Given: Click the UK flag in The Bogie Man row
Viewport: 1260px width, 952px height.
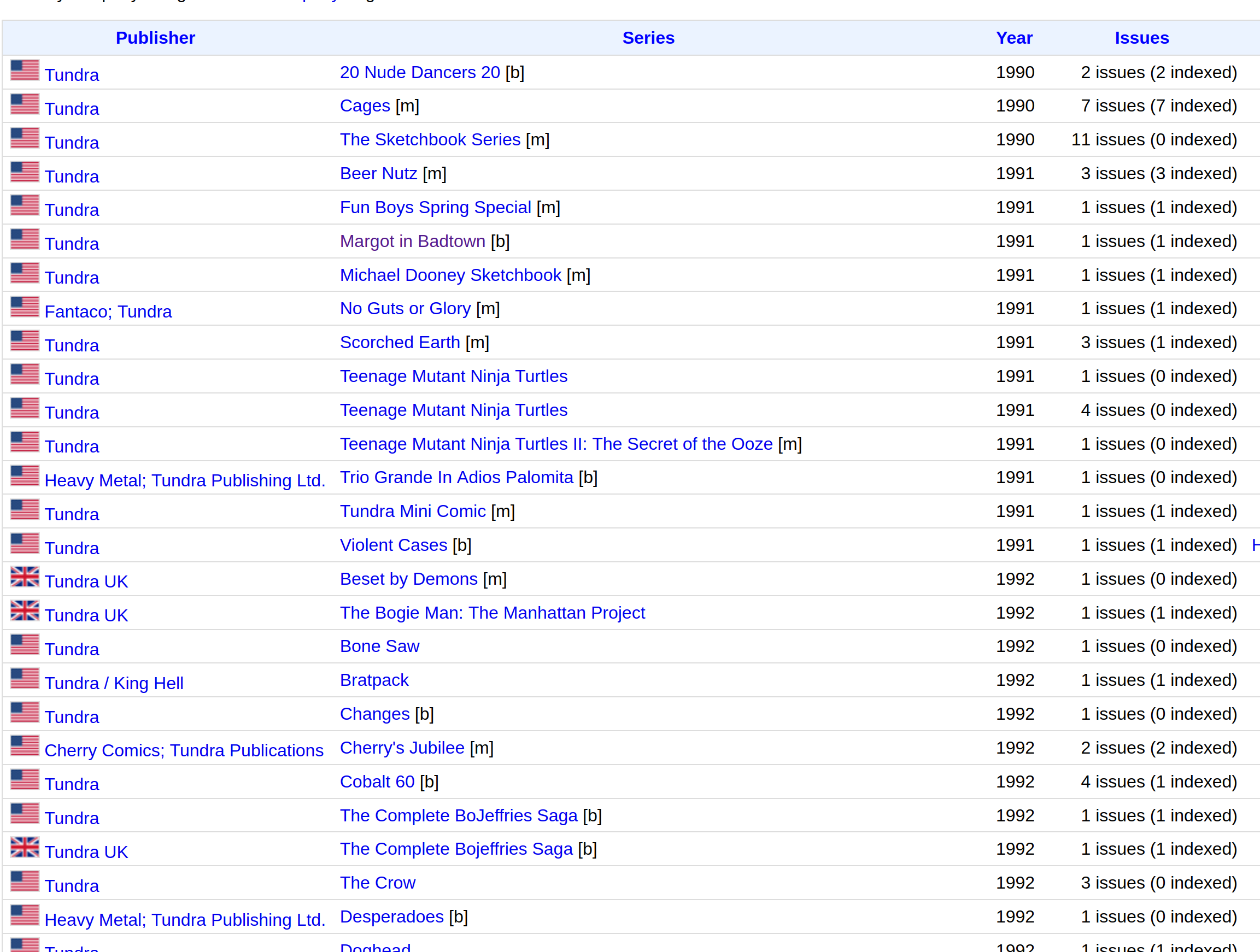Looking at the screenshot, I should click(x=25, y=610).
